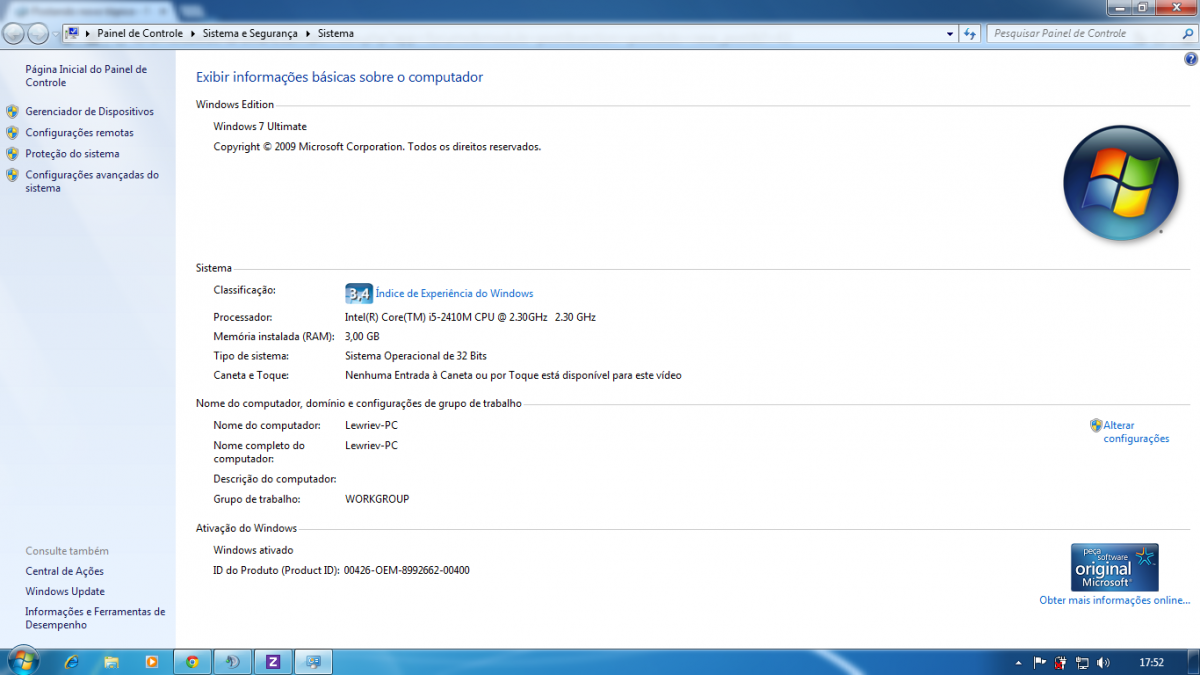Click the Lewriev-PC value beside Nome do computador

[371, 425]
